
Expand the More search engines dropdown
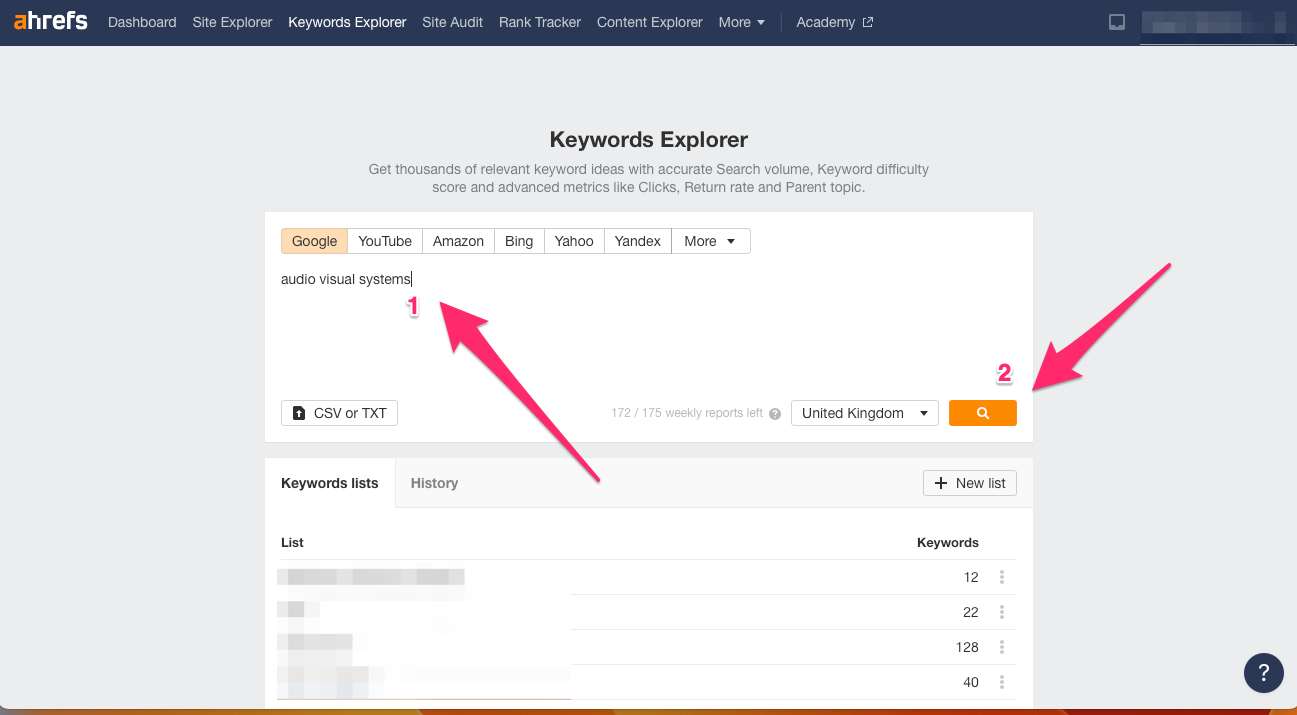pyautogui.click(x=711, y=241)
